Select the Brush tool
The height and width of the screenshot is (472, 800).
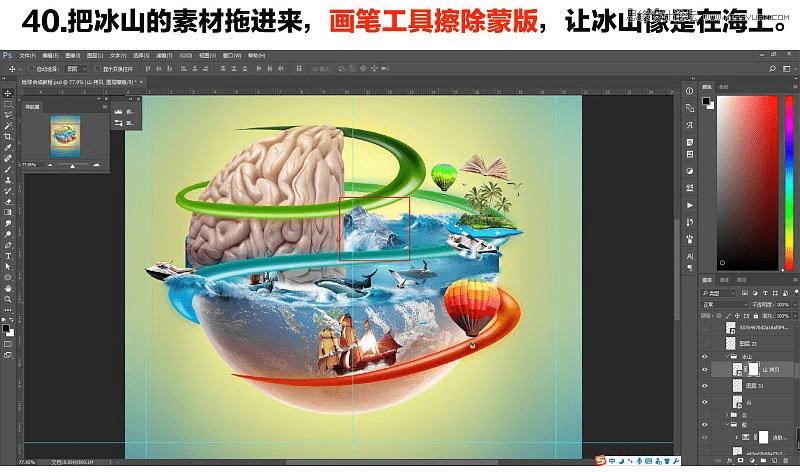8,169
